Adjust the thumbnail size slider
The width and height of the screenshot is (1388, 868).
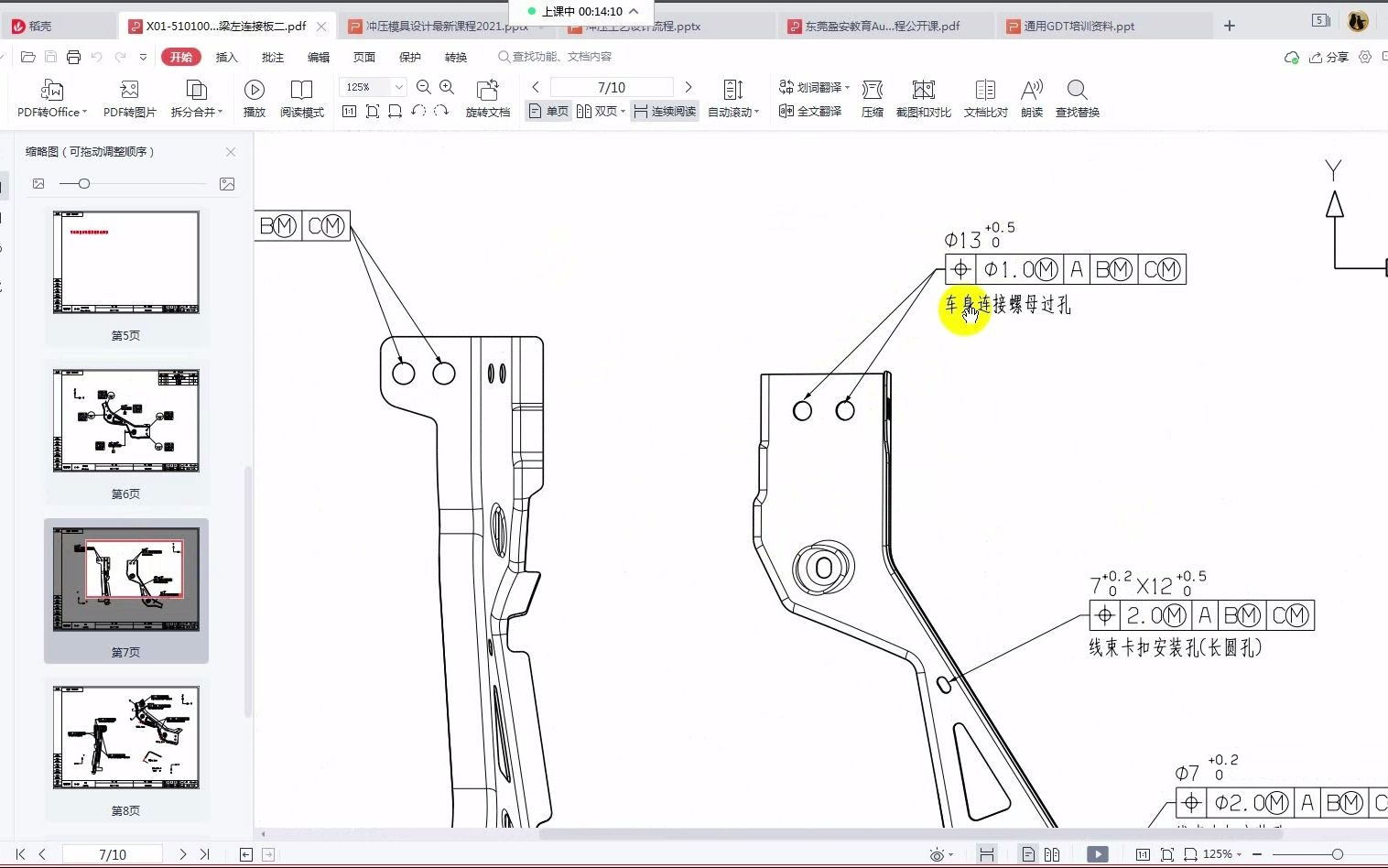[x=82, y=183]
